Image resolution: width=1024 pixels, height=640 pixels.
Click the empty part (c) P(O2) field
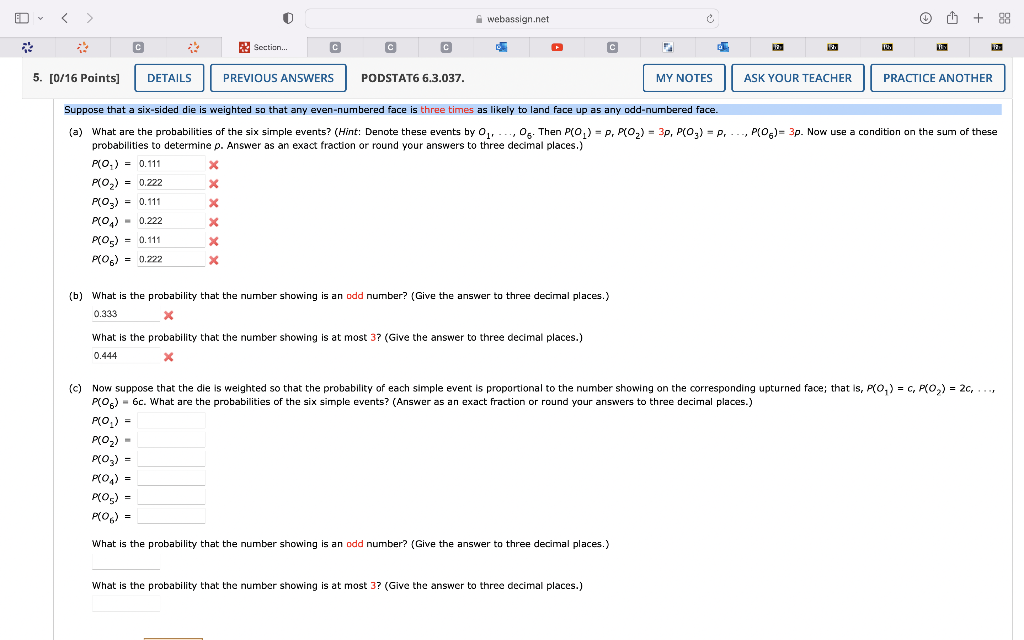coord(171,440)
